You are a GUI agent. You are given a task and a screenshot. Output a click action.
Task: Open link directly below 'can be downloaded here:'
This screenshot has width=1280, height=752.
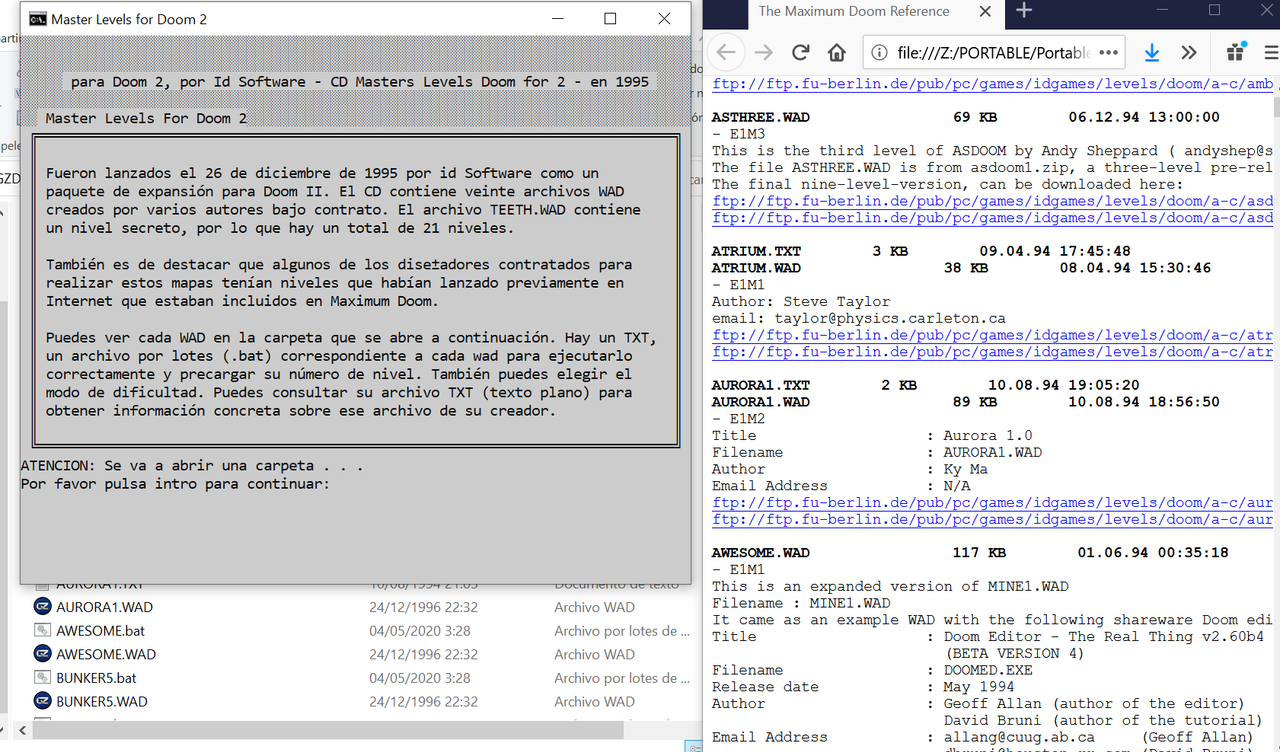(992, 201)
